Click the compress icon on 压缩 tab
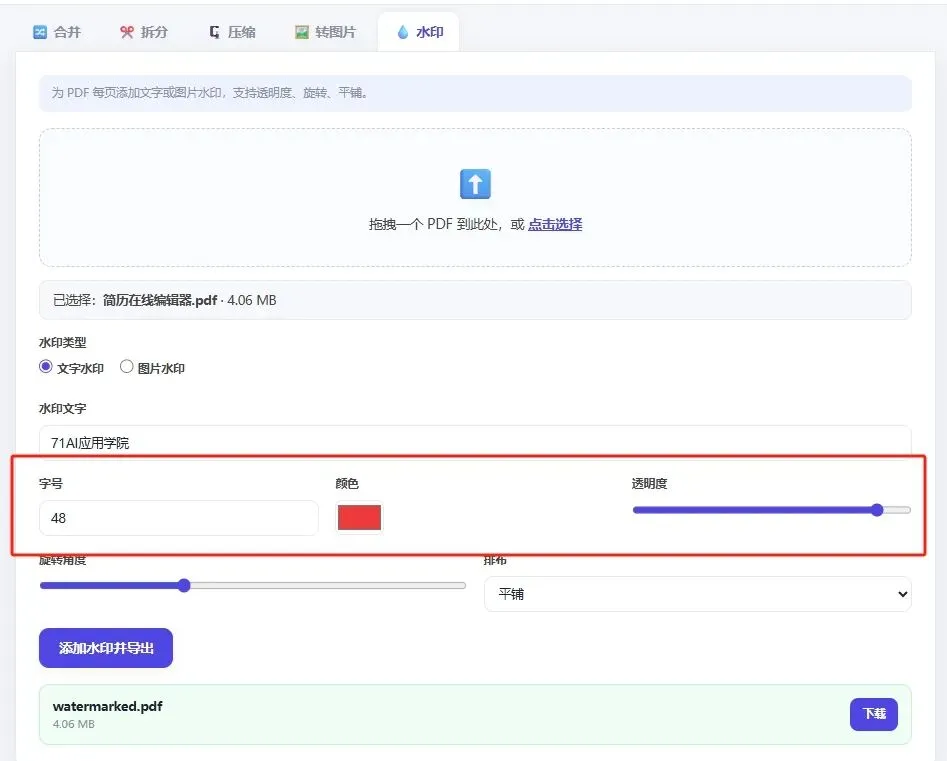 (214, 32)
